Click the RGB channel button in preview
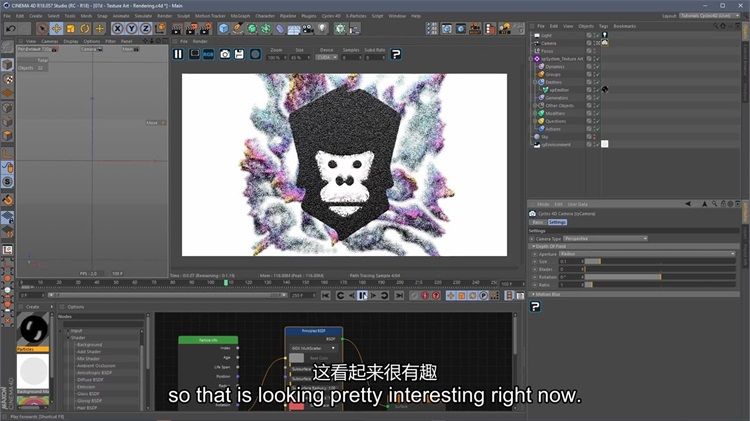Viewport: 750px width, 421px height. (x=209, y=55)
